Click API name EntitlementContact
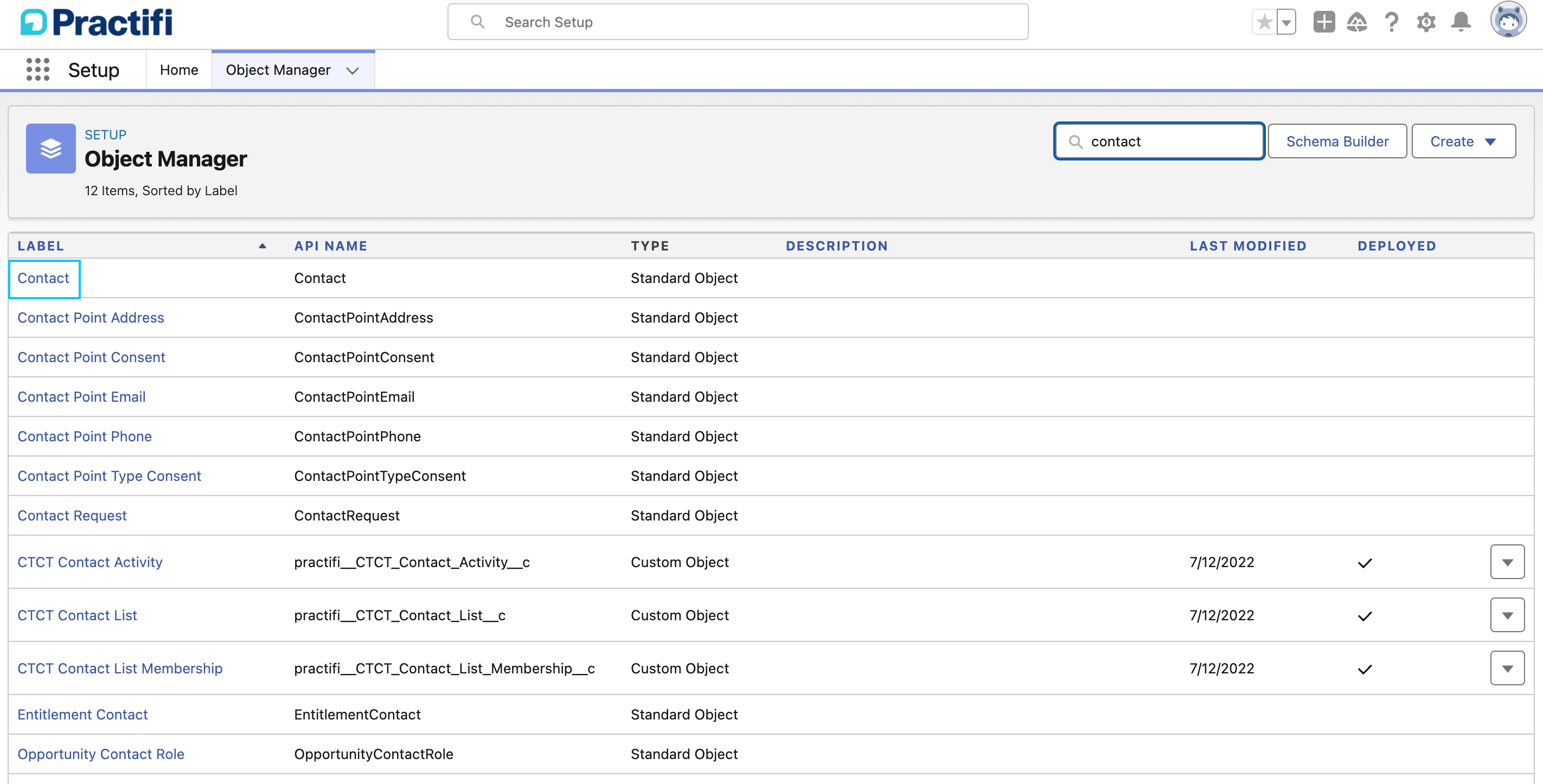The height and width of the screenshot is (784, 1543). click(357, 715)
